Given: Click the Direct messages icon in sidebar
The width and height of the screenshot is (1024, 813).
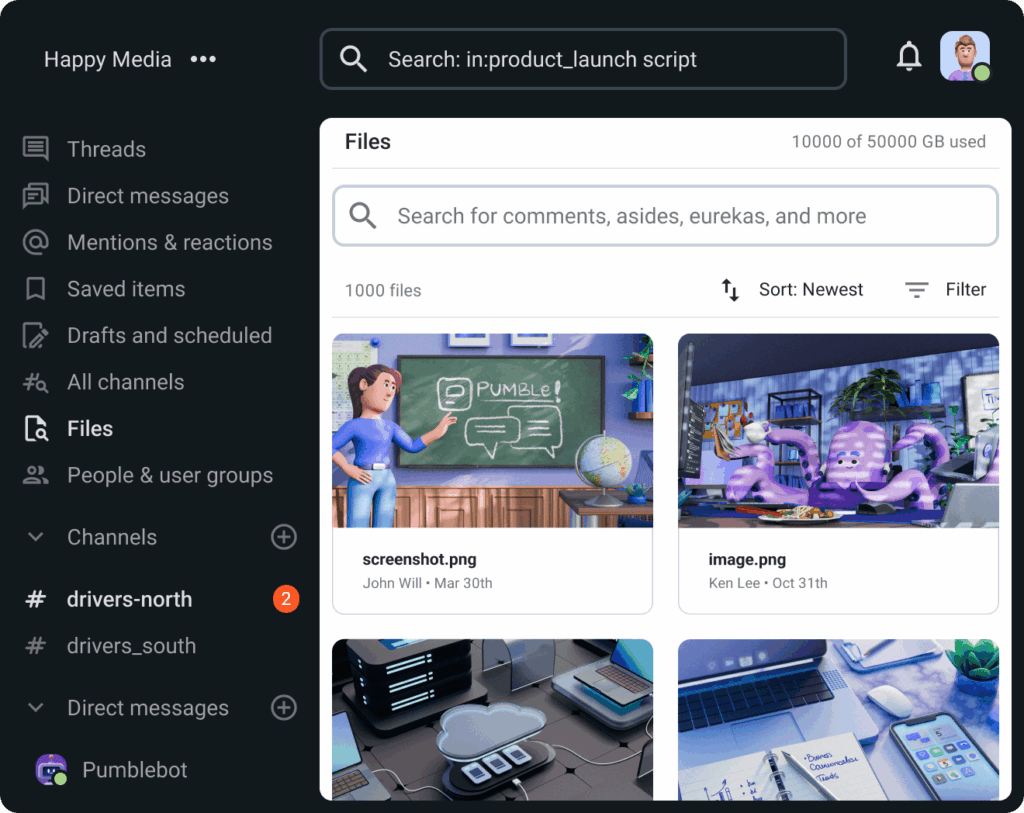Looking at the screenshot, I should click(35, 196).
